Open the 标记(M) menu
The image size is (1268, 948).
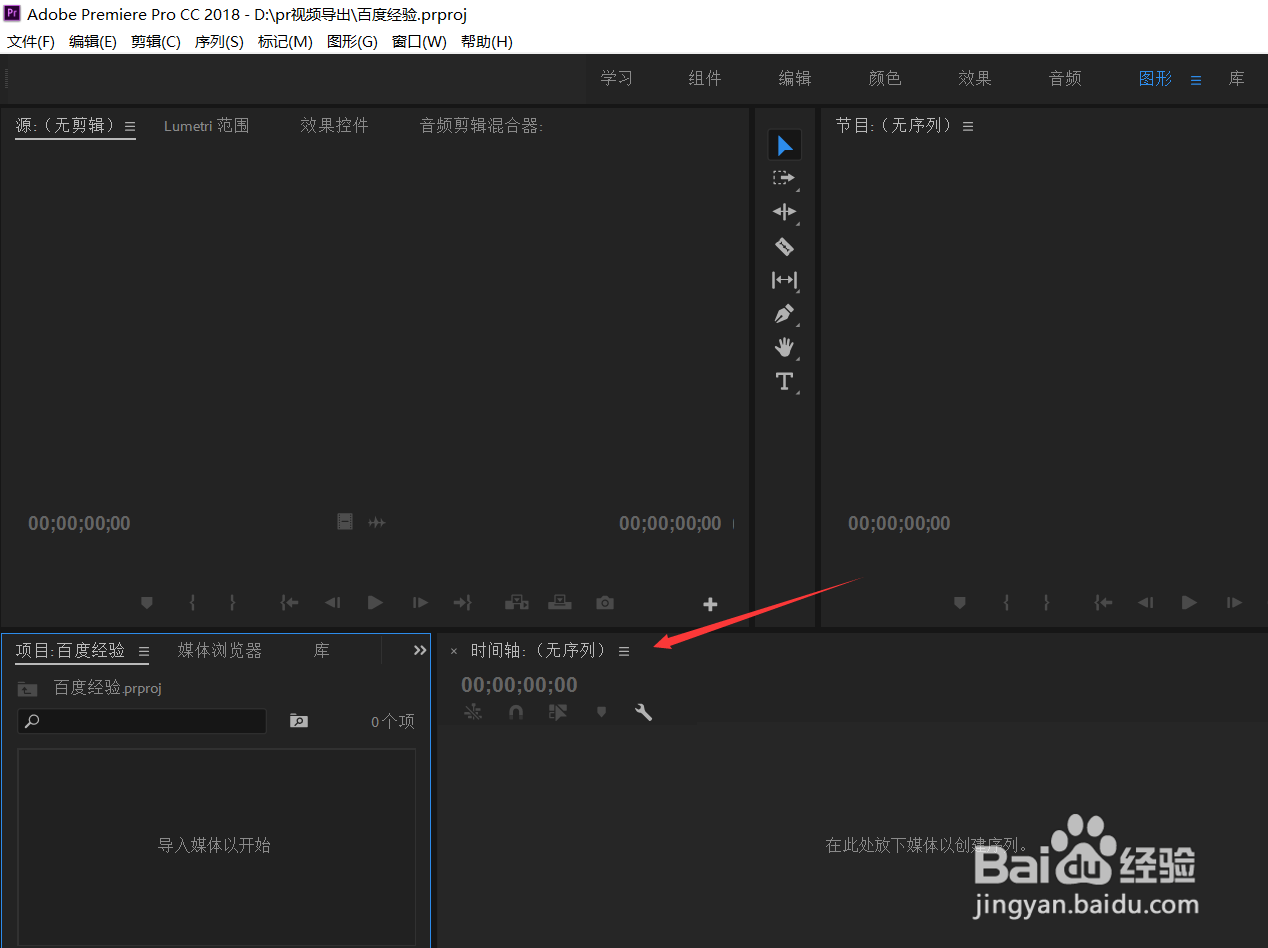285,42
